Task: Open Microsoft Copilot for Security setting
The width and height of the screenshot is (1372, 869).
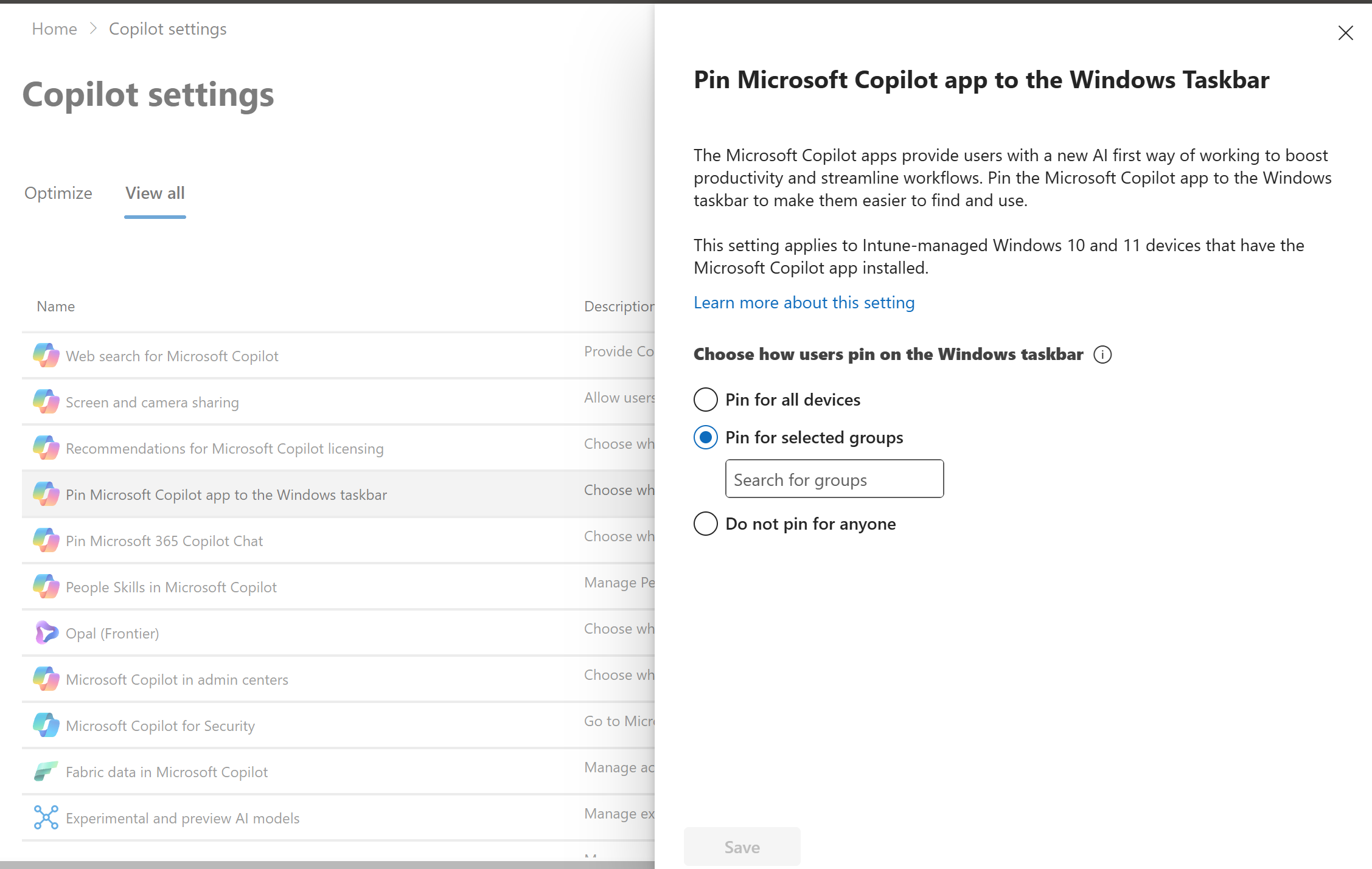Action: point(160,726)
